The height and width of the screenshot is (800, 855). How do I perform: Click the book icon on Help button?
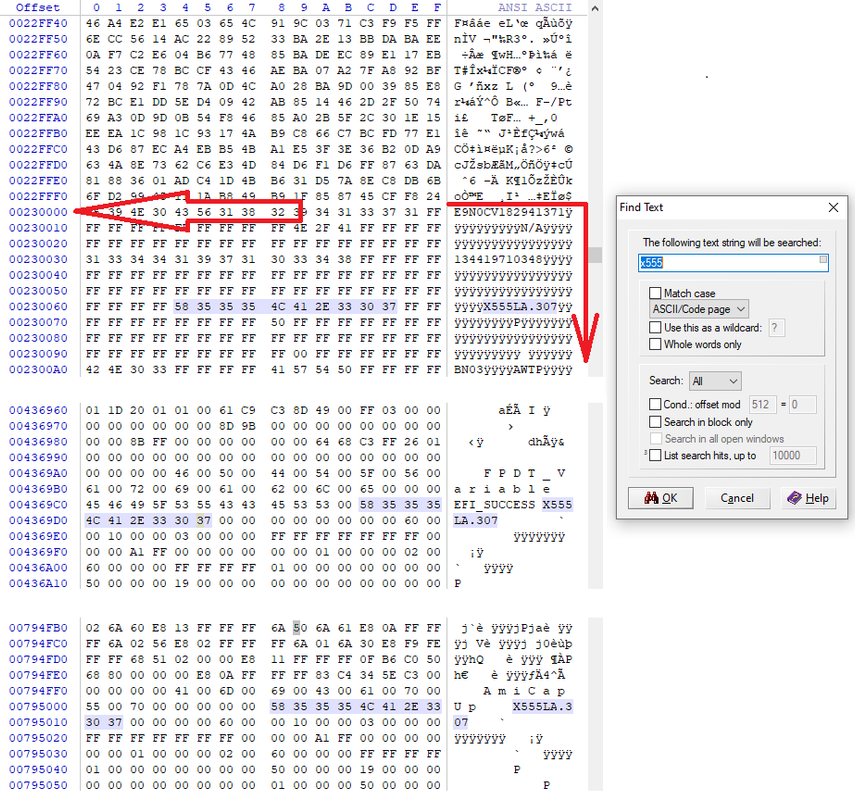click(794, 498)
